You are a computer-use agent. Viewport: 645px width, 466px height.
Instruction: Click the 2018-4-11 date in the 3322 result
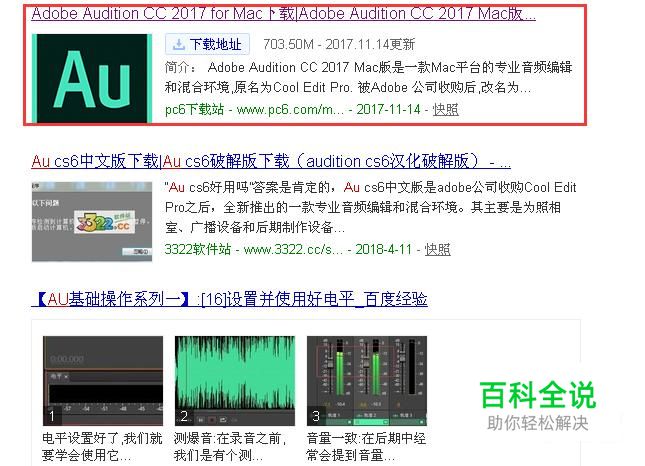383,249
